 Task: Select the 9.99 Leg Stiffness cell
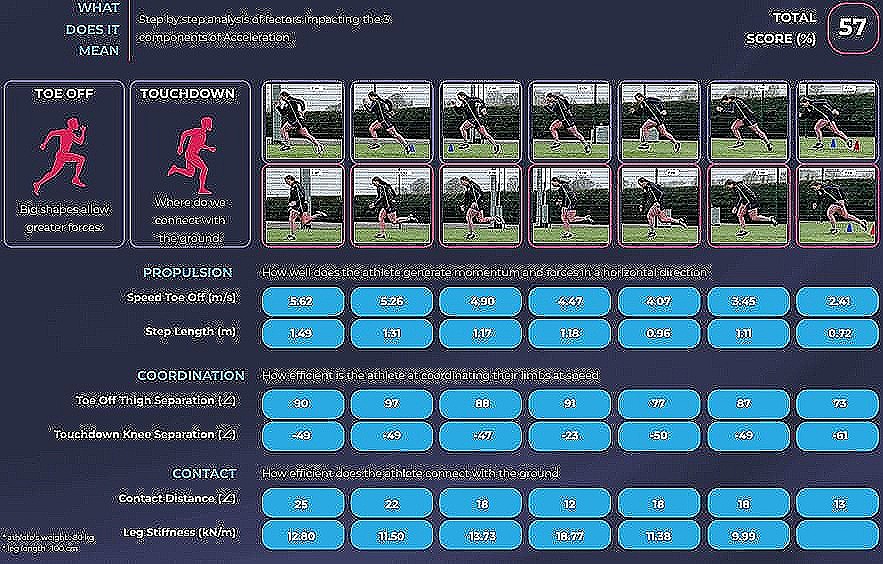tap(748, 535)
